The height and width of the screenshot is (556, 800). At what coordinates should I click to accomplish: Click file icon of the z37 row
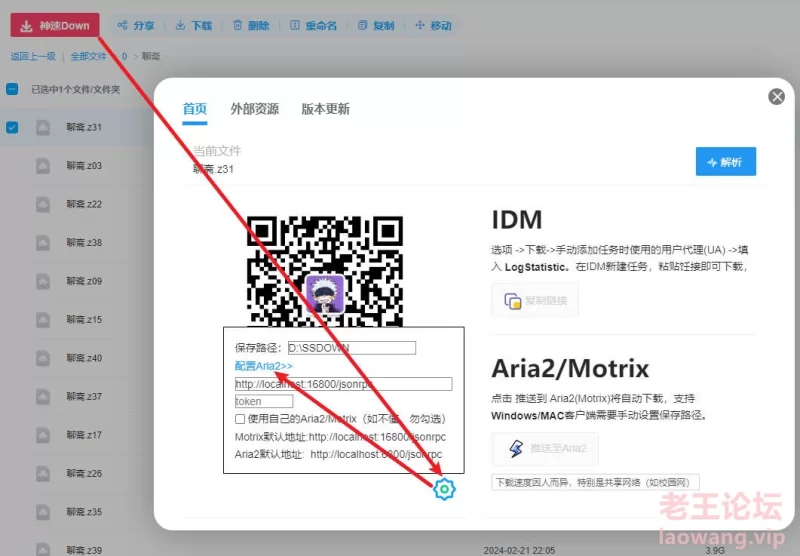[x=43, y=396]
